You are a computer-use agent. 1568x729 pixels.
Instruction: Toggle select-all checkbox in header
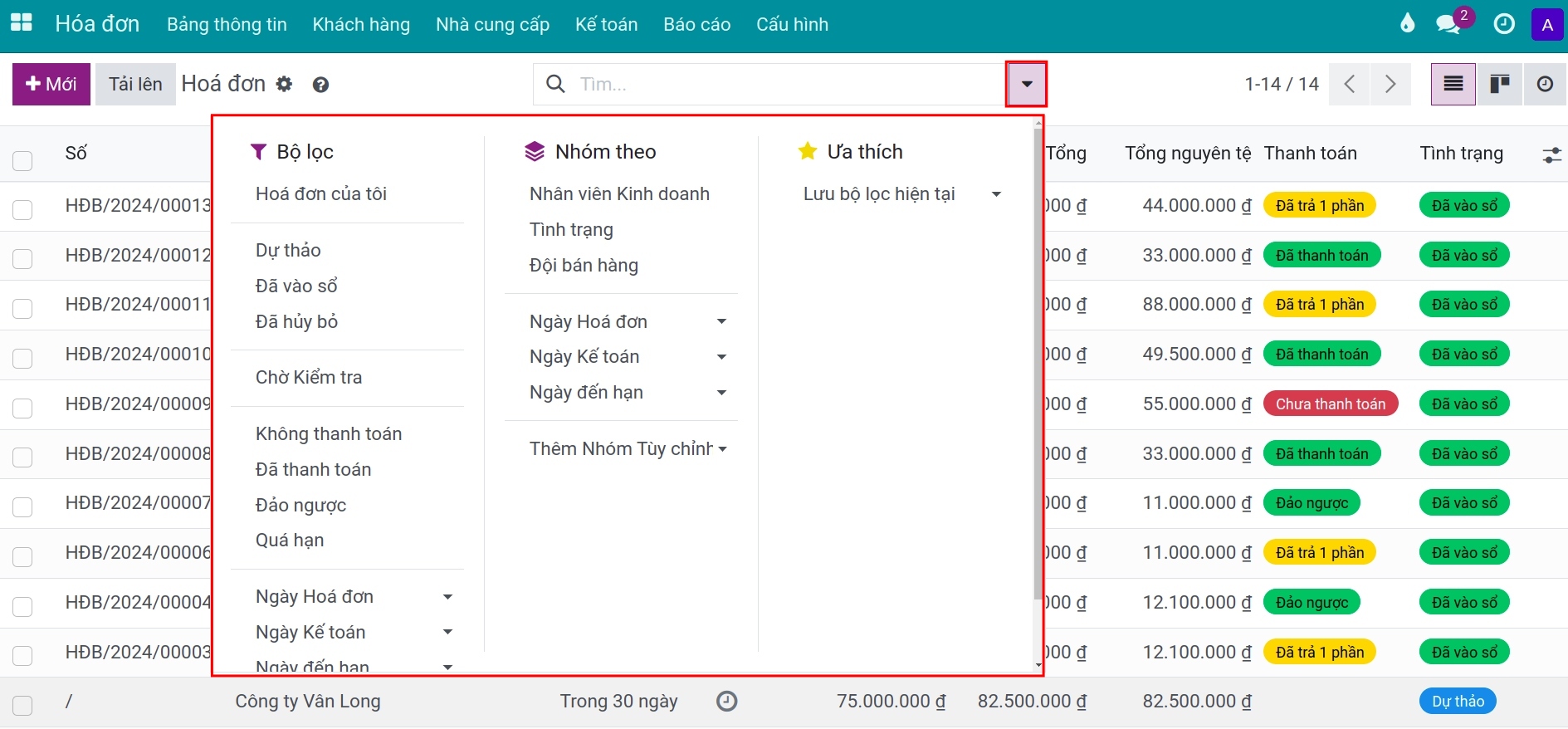pos(22,160)
